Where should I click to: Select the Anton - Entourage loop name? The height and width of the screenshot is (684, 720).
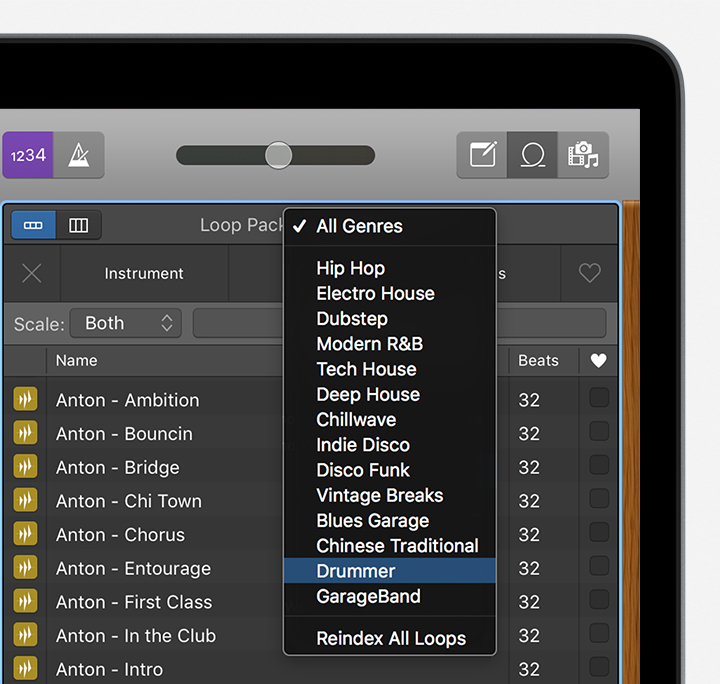tap(134, 569)
